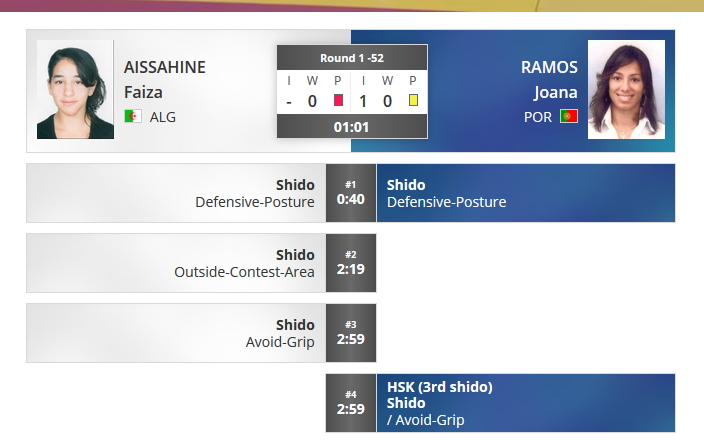
Task: Jump to event #2 at 2:19
Action: [x=351, y=263]
